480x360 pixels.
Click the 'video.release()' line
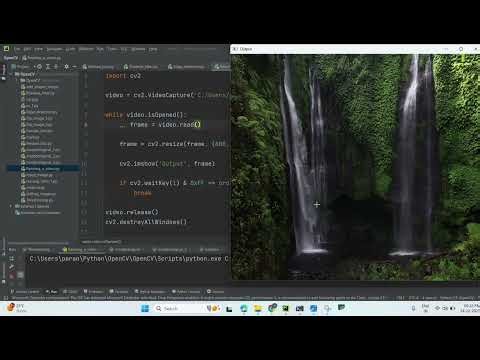click(132, 212)
